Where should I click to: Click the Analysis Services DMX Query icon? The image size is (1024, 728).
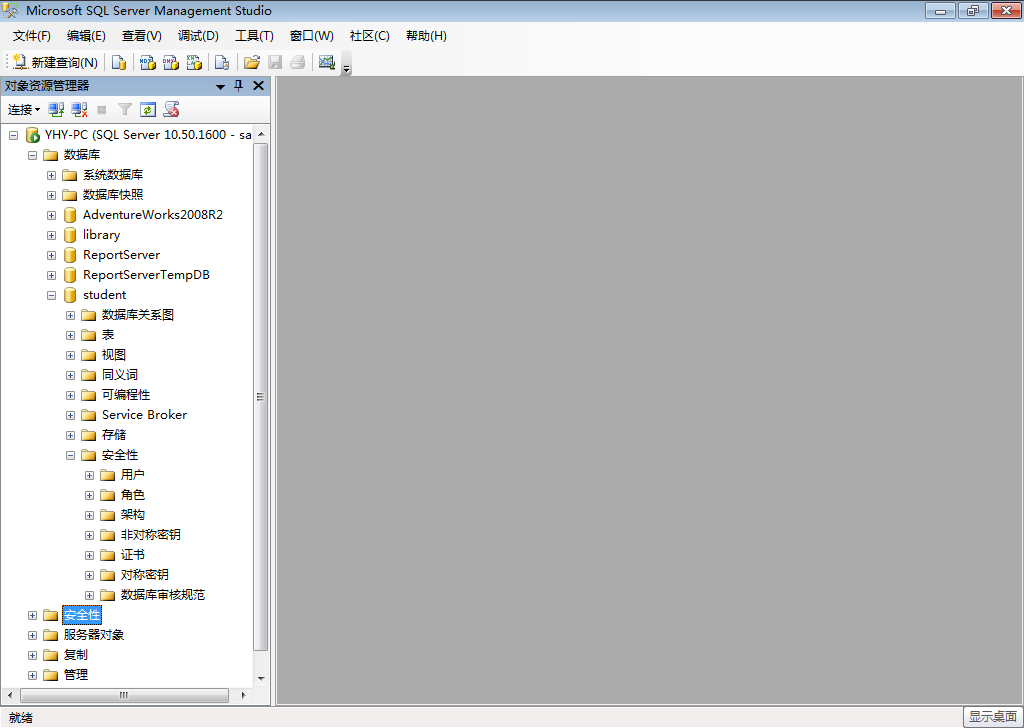[170, 63]
